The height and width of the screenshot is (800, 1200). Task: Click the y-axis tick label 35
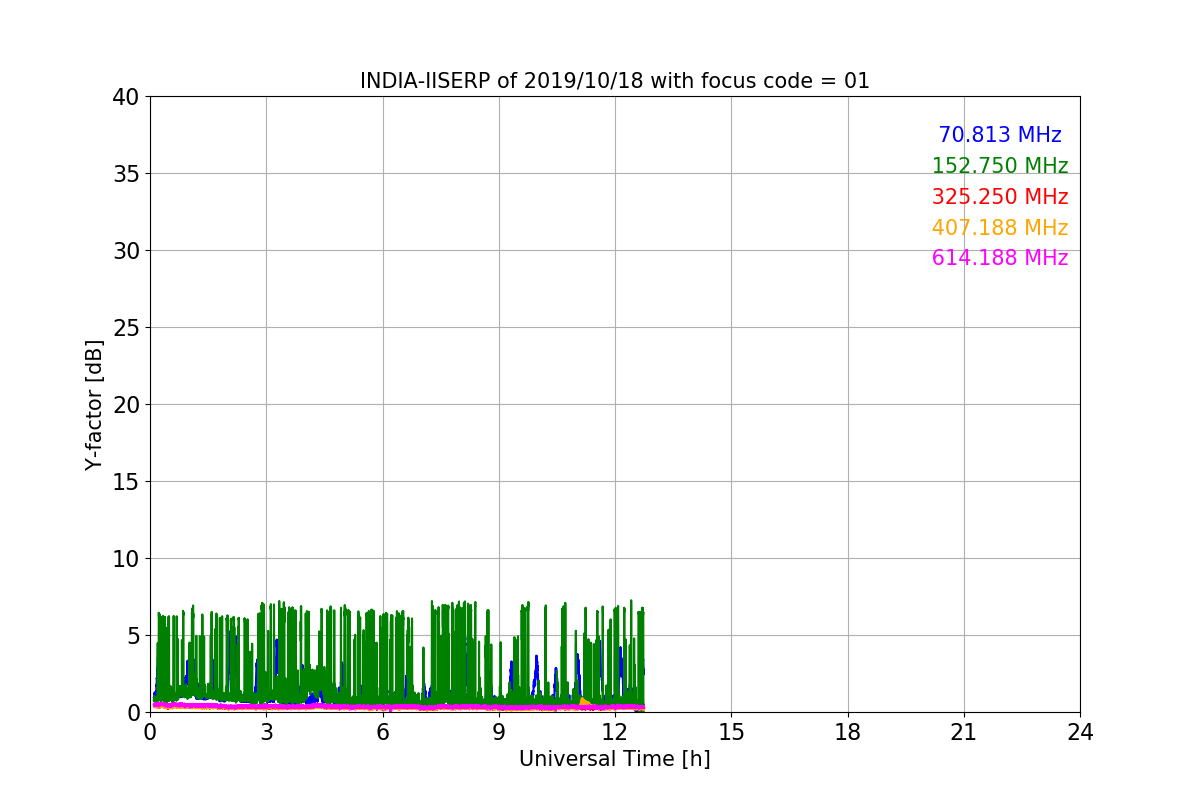click(125, 174)
